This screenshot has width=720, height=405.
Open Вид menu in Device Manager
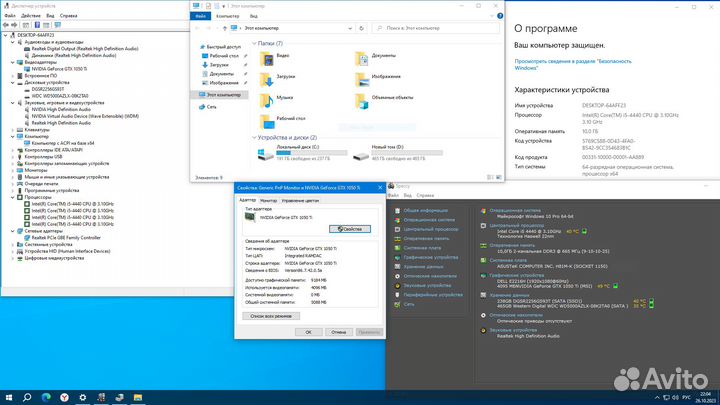coord(50,16)
